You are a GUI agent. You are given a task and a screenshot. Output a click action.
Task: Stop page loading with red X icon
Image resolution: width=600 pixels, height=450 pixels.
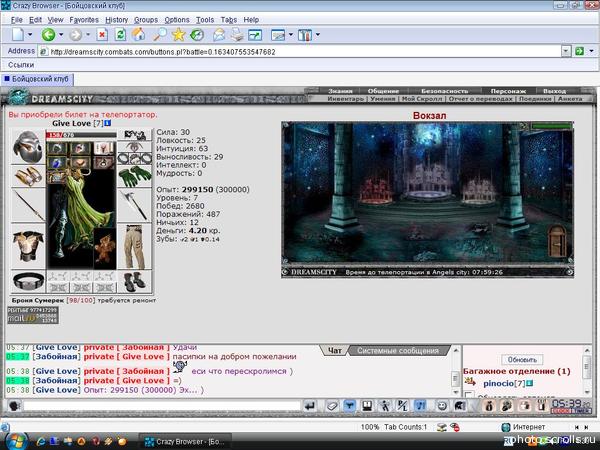pos(102,35)
